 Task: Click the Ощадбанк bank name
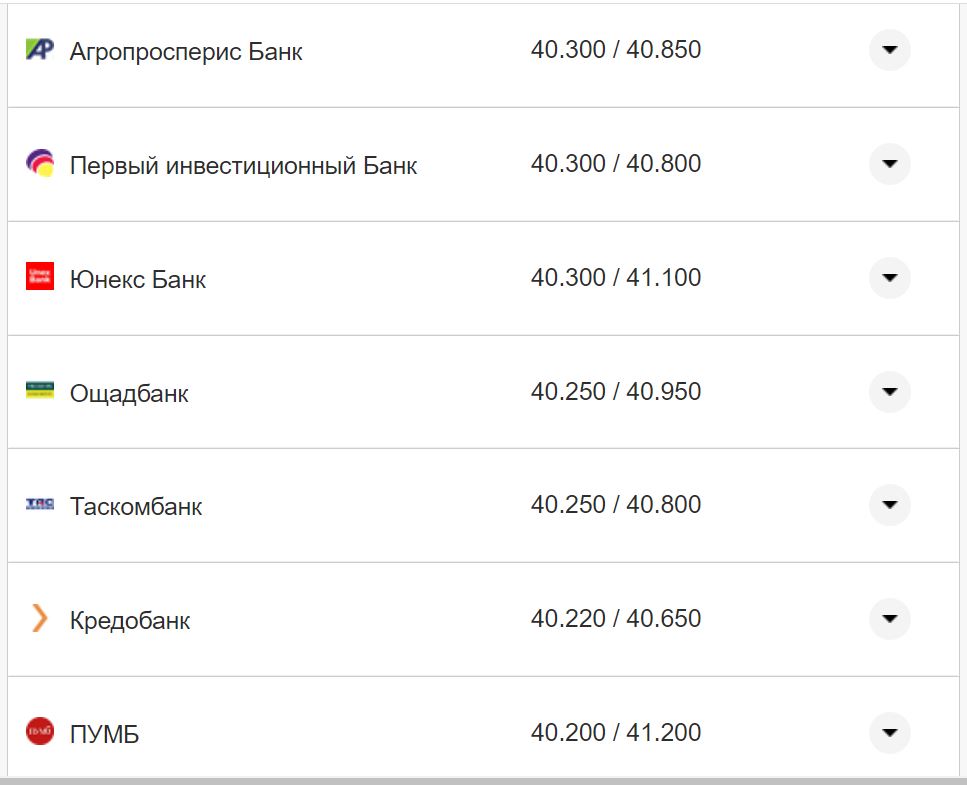(x=131, y=392)
